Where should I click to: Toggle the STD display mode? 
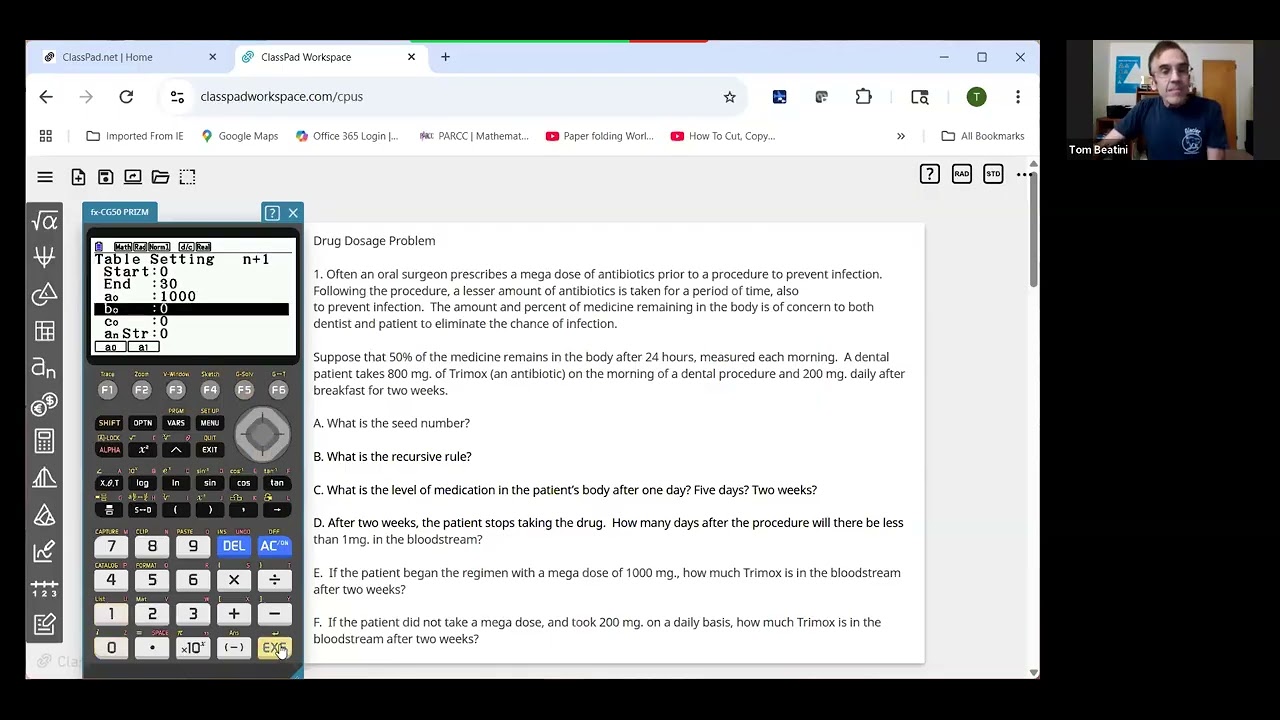click(993, 175)
